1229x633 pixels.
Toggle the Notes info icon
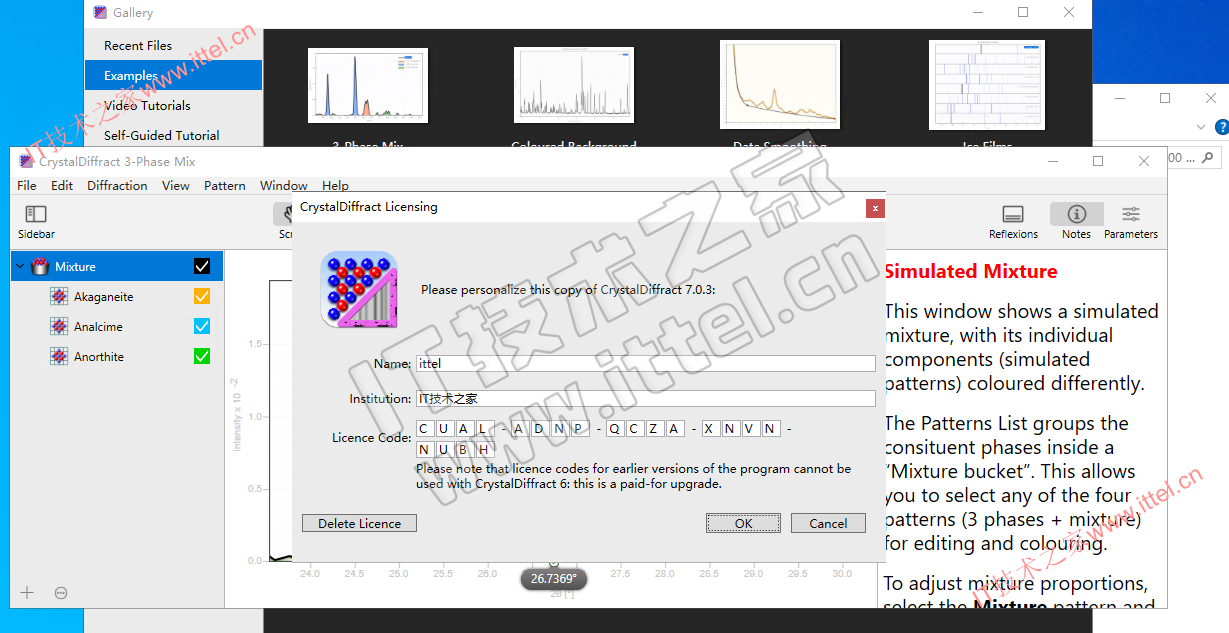point(1077,214)
